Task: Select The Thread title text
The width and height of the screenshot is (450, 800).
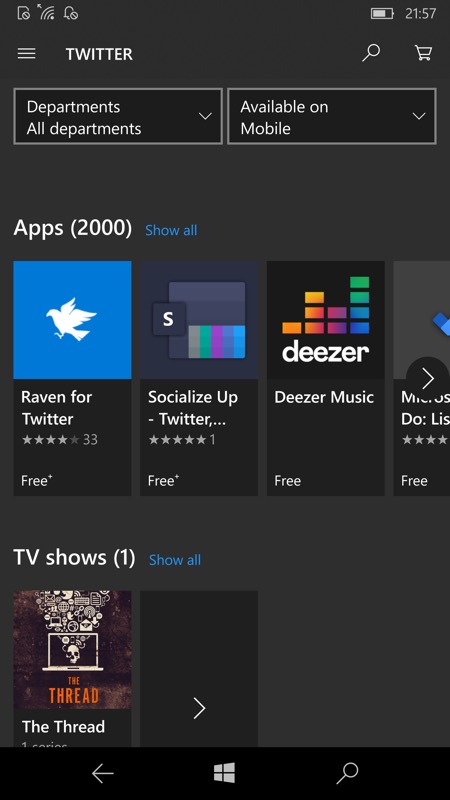Action: pos(63,727)
